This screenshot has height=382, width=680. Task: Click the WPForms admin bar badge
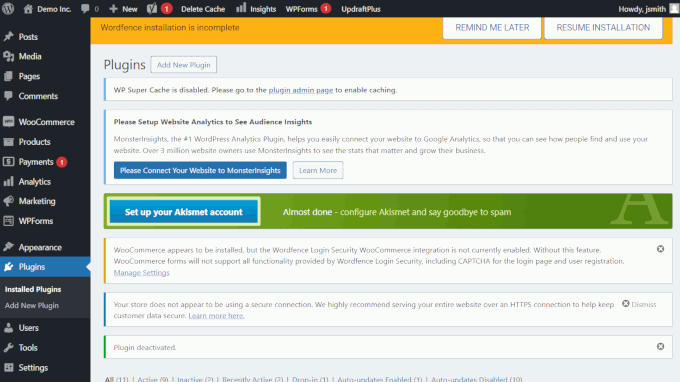pos(326,9)
